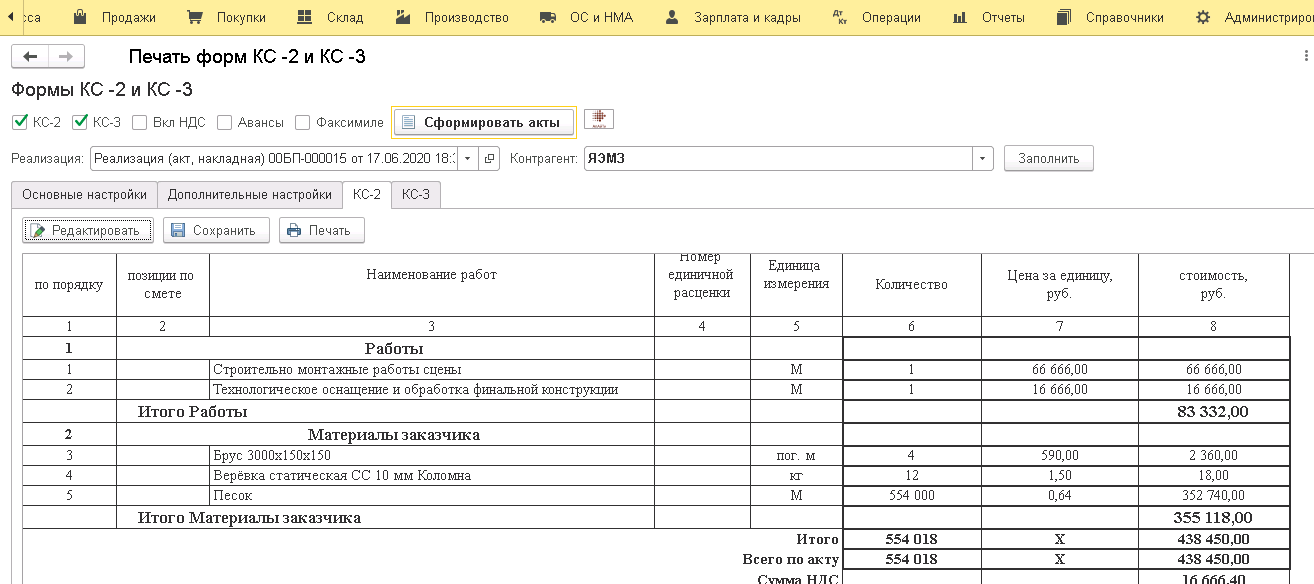
Task: Select the КС-3 tab
Action: tap(416, 195)
